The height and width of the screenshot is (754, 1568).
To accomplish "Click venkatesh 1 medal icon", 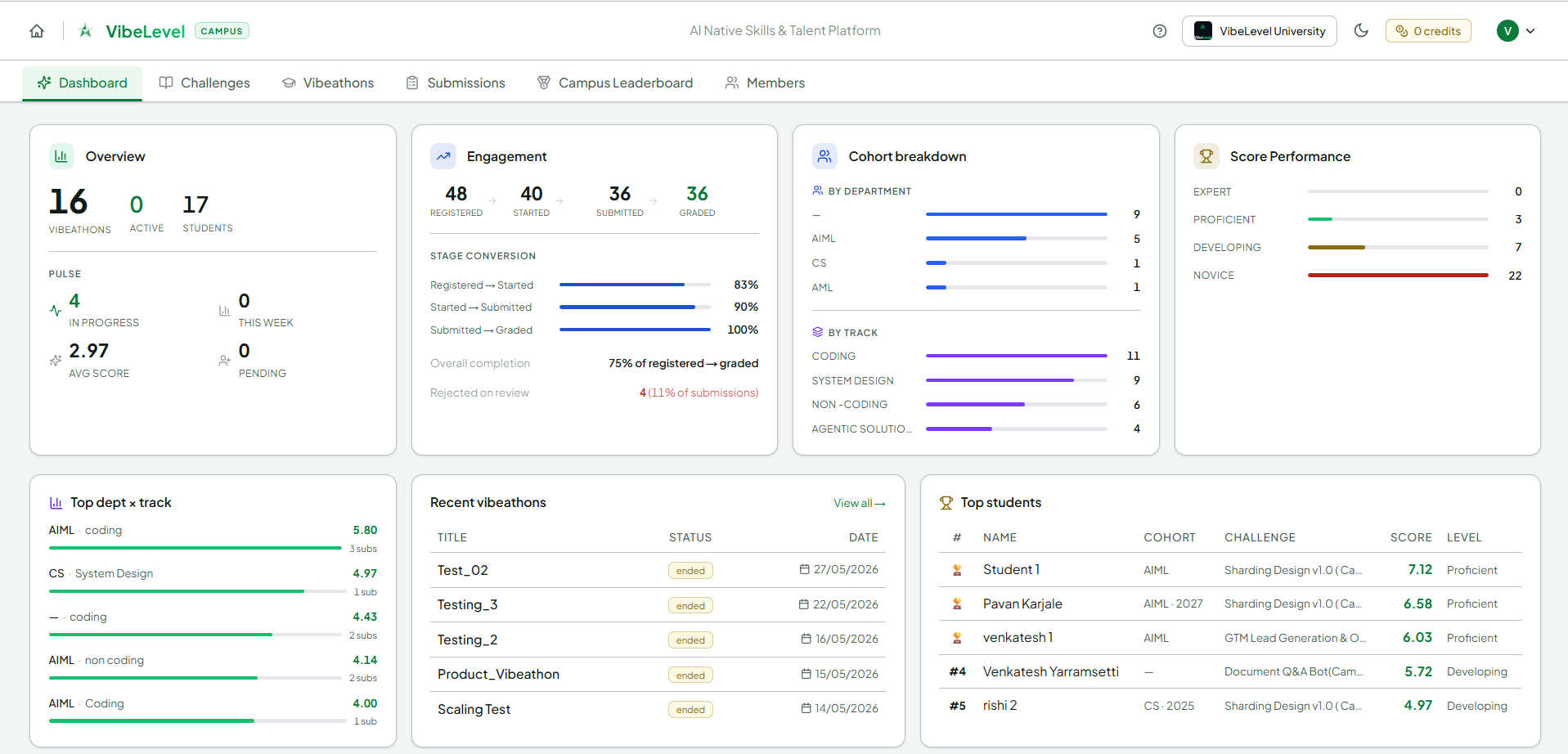I will pyautogui.click(x=957, y=638).
